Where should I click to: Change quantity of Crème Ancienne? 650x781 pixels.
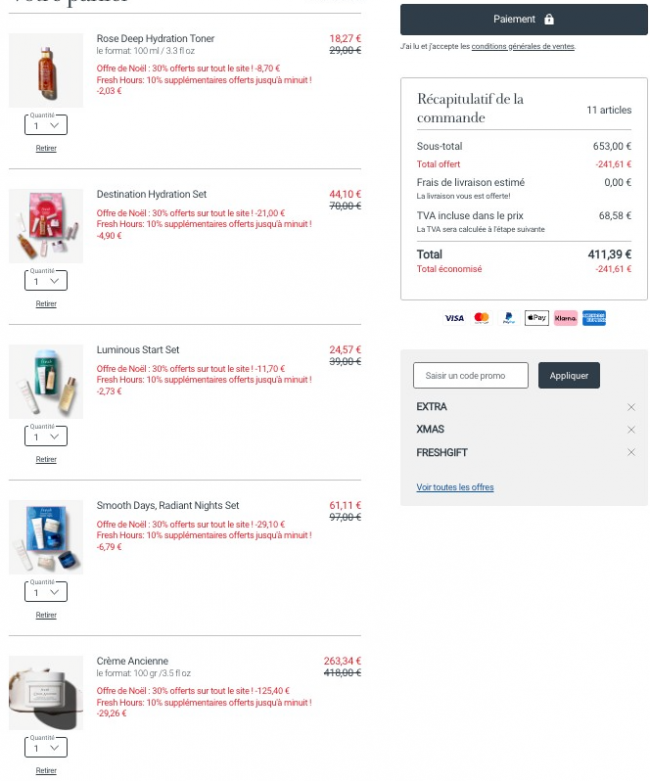(x=46, y=748)
